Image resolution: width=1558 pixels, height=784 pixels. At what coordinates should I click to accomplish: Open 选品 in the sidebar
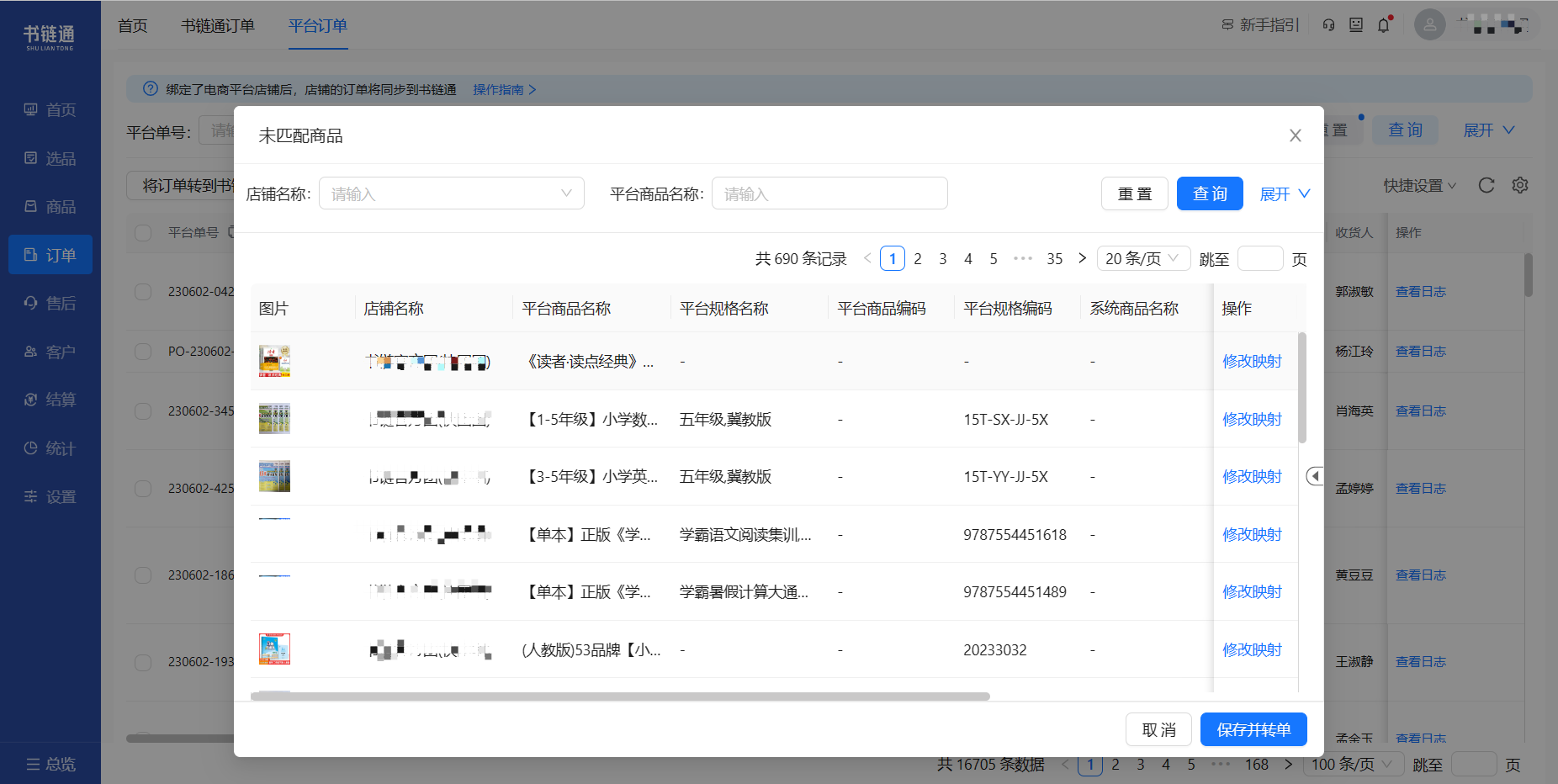(50, 158)
